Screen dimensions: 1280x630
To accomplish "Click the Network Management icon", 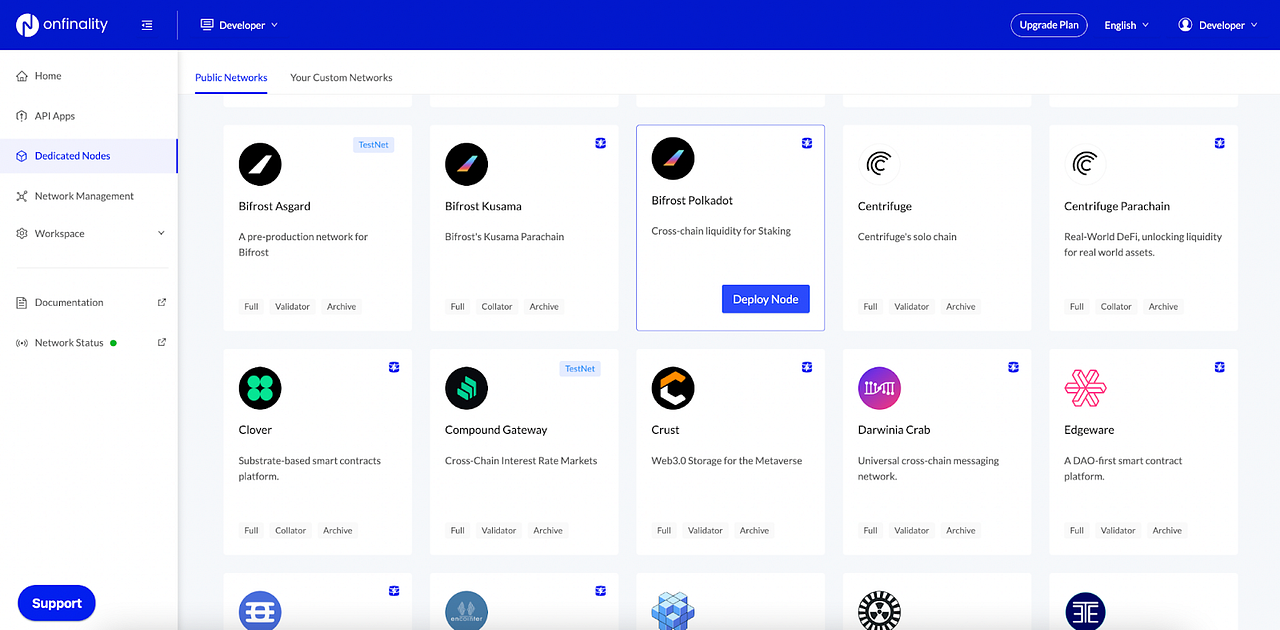I will point(22,196).
